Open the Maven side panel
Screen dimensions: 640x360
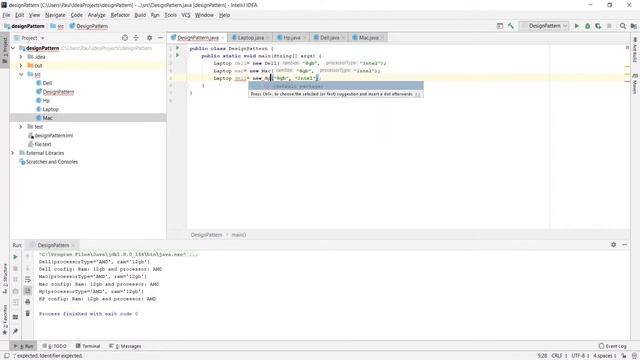coord(635,84)
